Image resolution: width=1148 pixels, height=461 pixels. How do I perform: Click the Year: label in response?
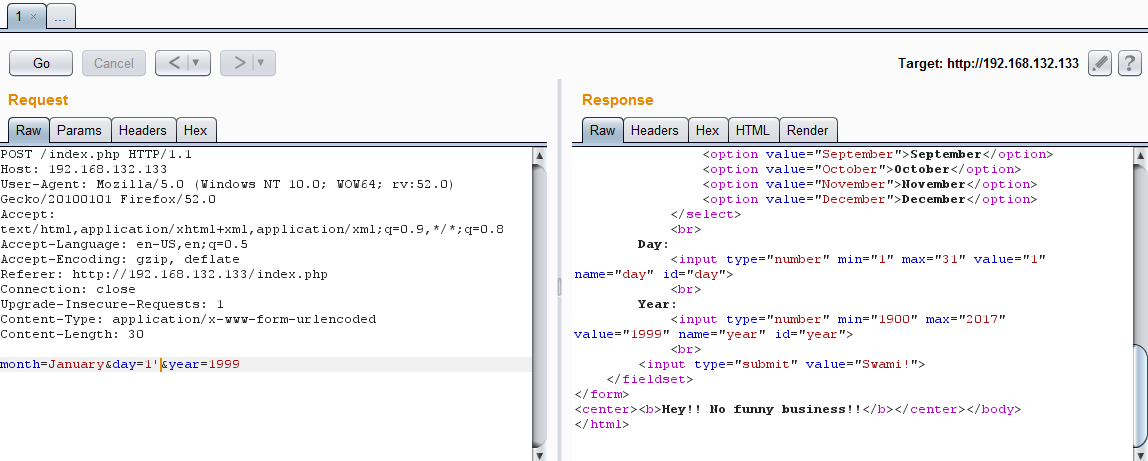(x=658, y=304)
